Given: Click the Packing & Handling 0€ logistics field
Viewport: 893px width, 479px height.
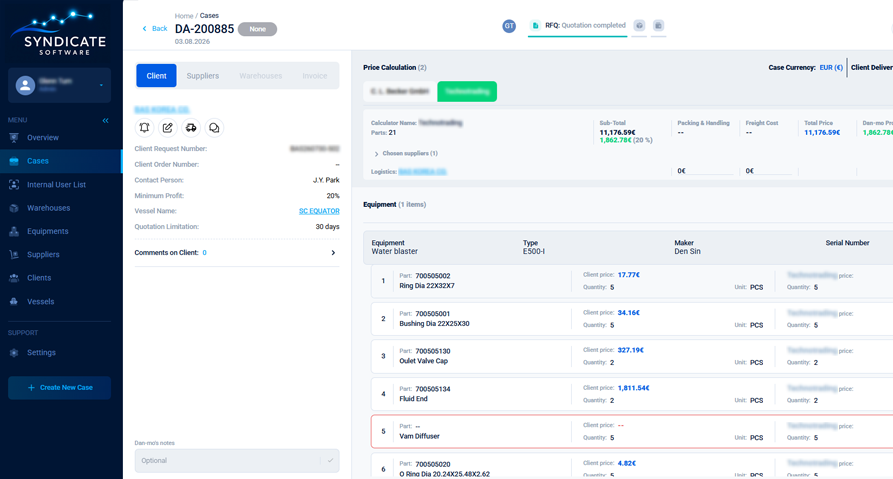Looking at the screenshot, I should point(703,171).
